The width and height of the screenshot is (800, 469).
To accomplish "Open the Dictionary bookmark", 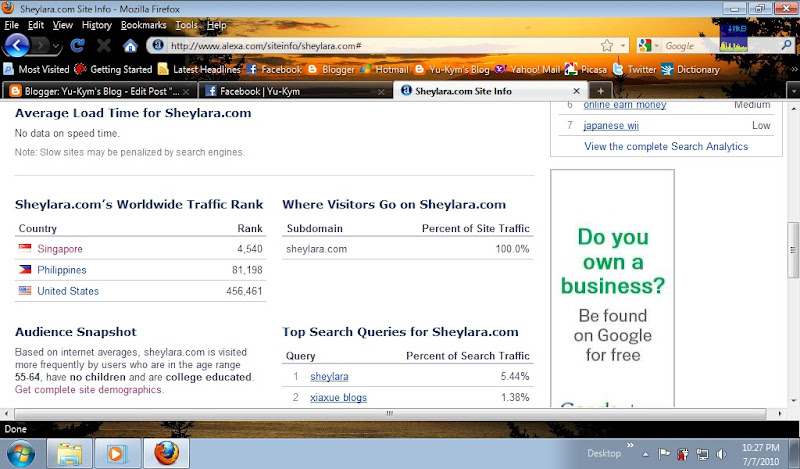I will pos(690,69).
